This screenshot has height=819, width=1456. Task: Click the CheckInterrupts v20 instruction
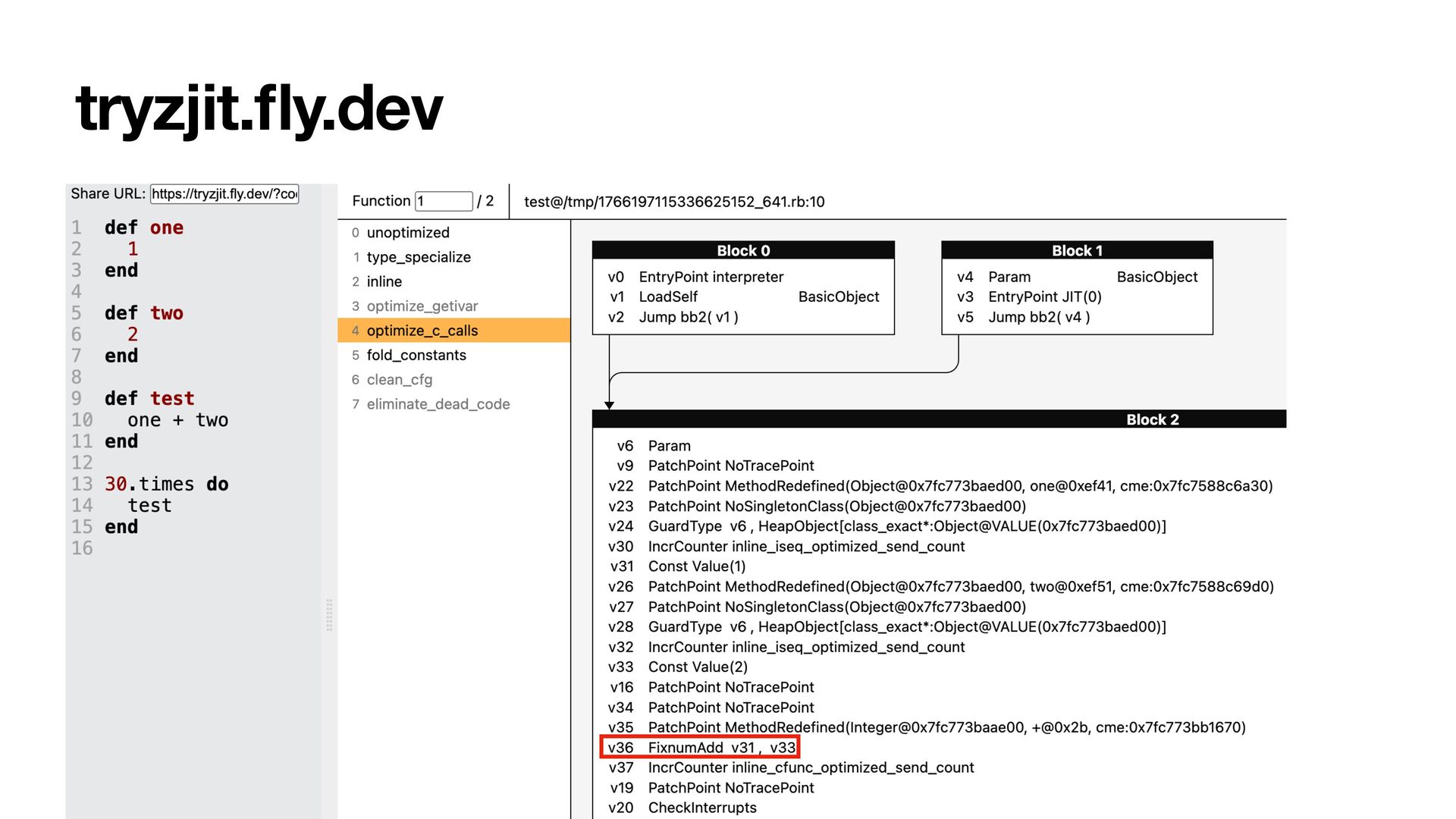click(x=701, y=808)
